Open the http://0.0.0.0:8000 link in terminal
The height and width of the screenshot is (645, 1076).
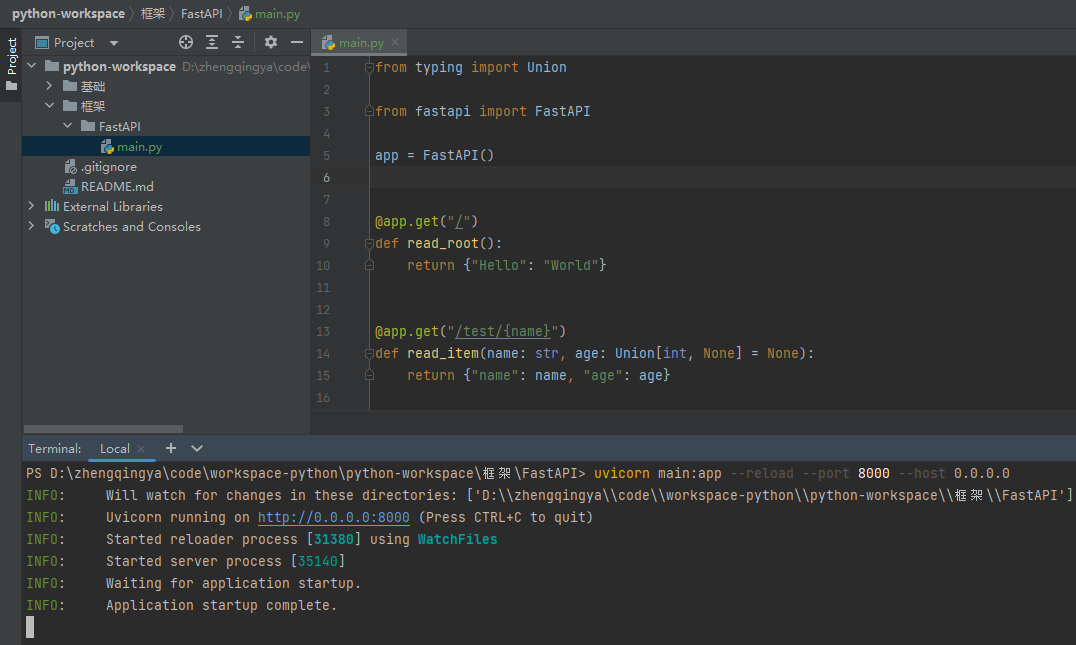pyautogui.click(x=333, y=517)
